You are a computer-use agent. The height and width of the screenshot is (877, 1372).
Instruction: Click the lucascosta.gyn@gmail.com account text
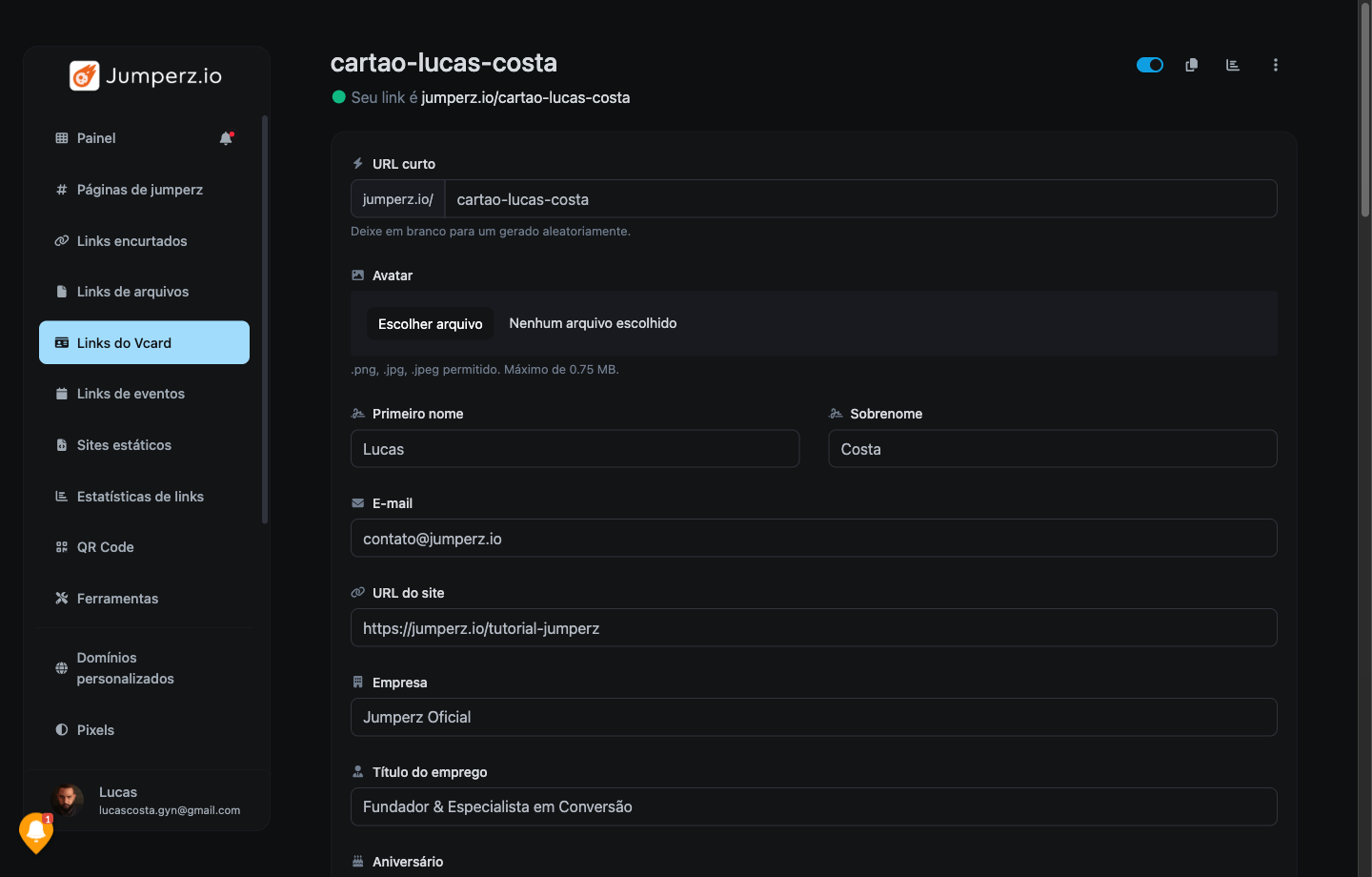170,810
